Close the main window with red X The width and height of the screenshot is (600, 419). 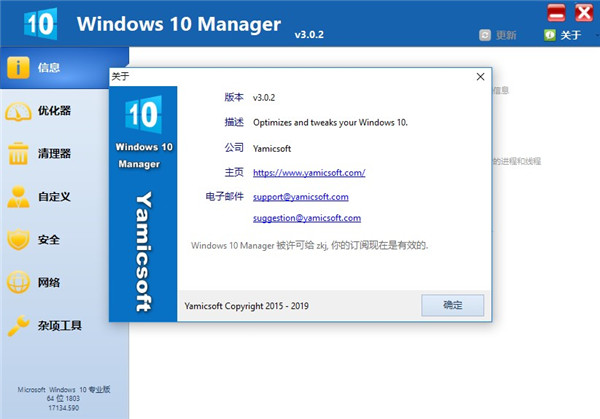[x=584, y=13]
